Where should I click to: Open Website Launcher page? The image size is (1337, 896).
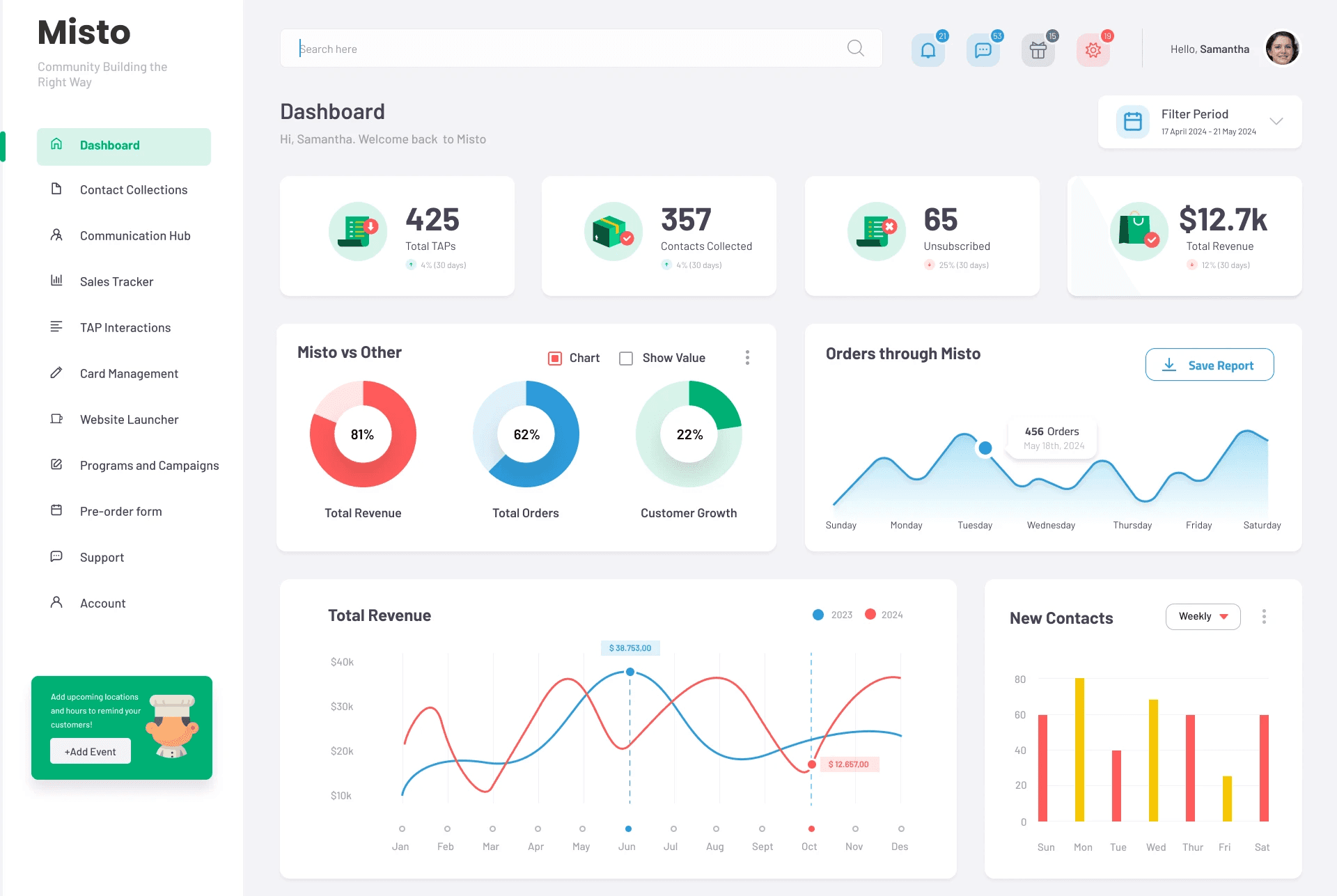pyautogui.click(x=129, y=420)
